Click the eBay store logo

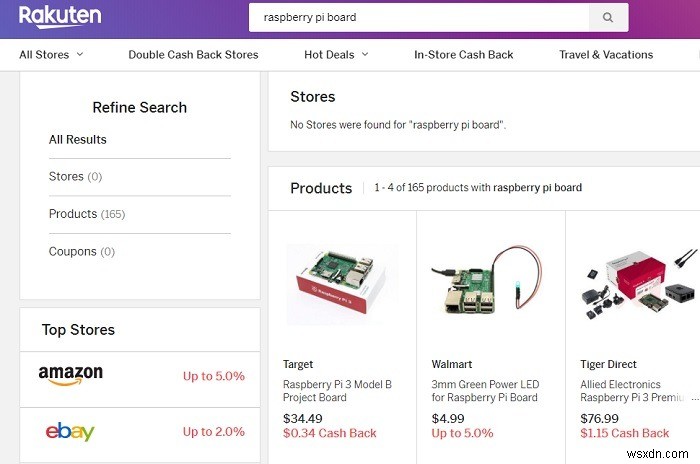tap(70, 432)
